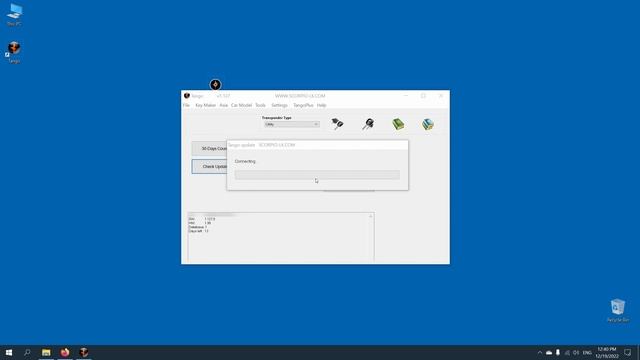Click the USB device tray icon
The width and height of the screenshot is (640, 360).
click(558, 353)
